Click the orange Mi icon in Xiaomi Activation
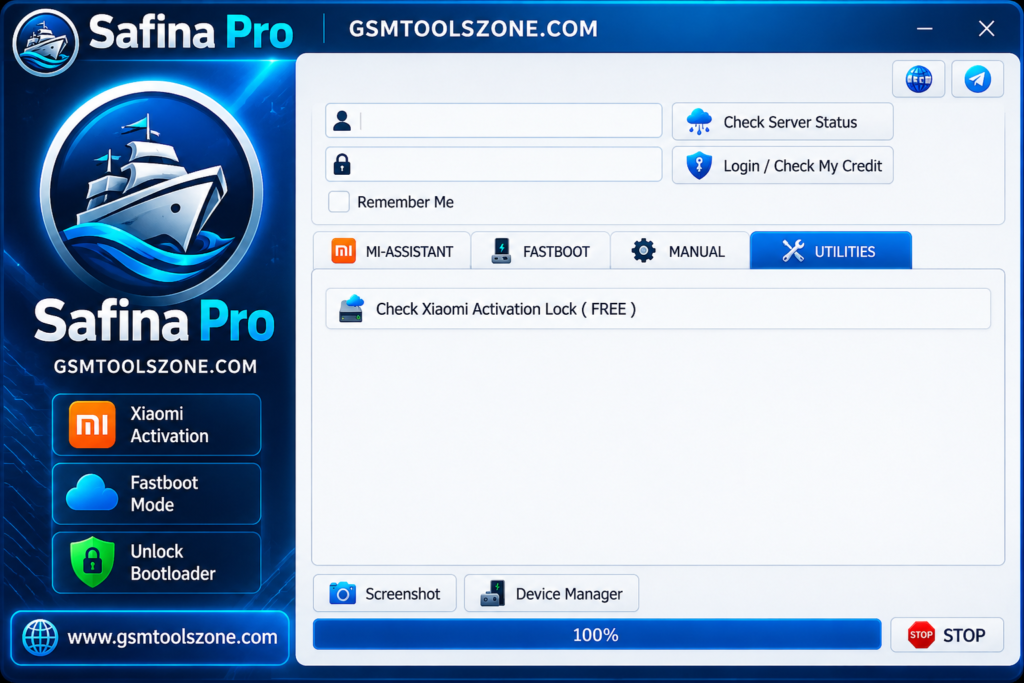The width and height of the screenshot is (1024, 683). 92,424
